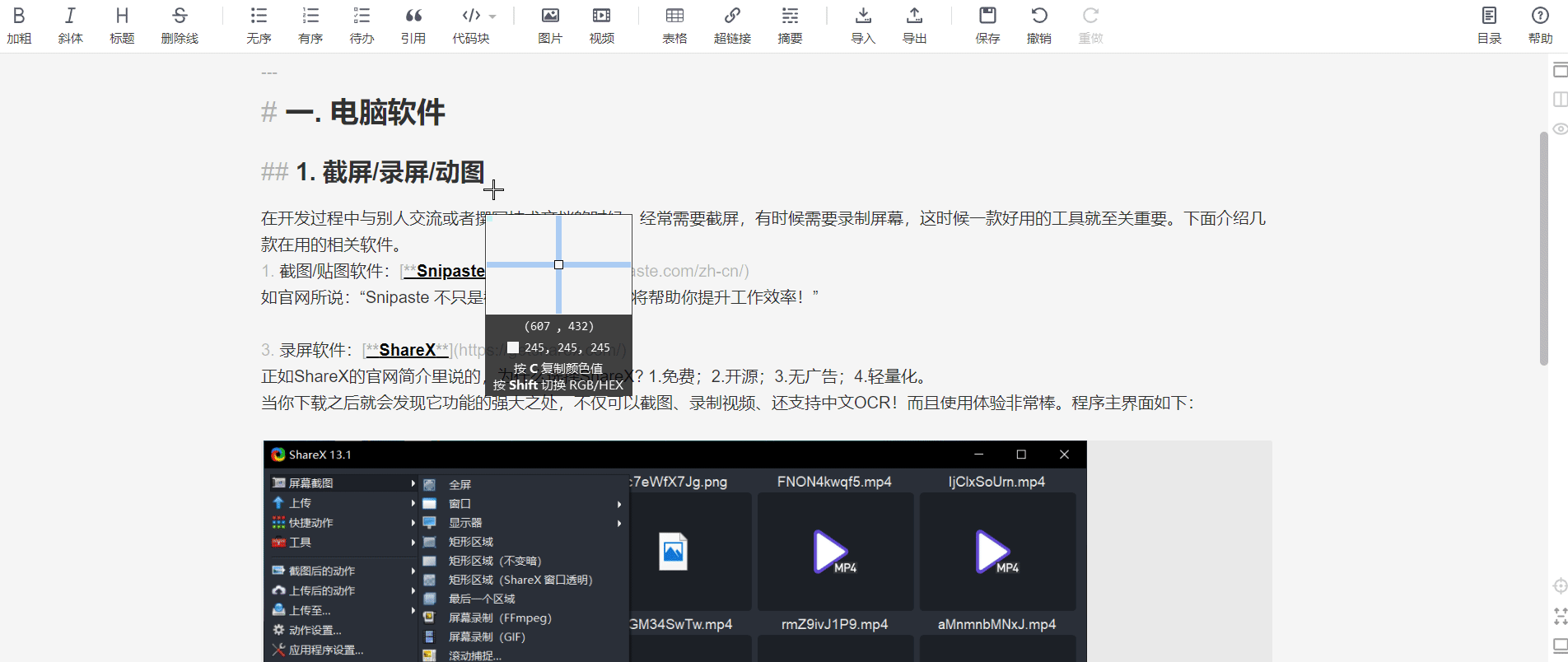Open the dropdown arrow beside 代码块
The image size is (1568, 662).
(x=492, y=16)
